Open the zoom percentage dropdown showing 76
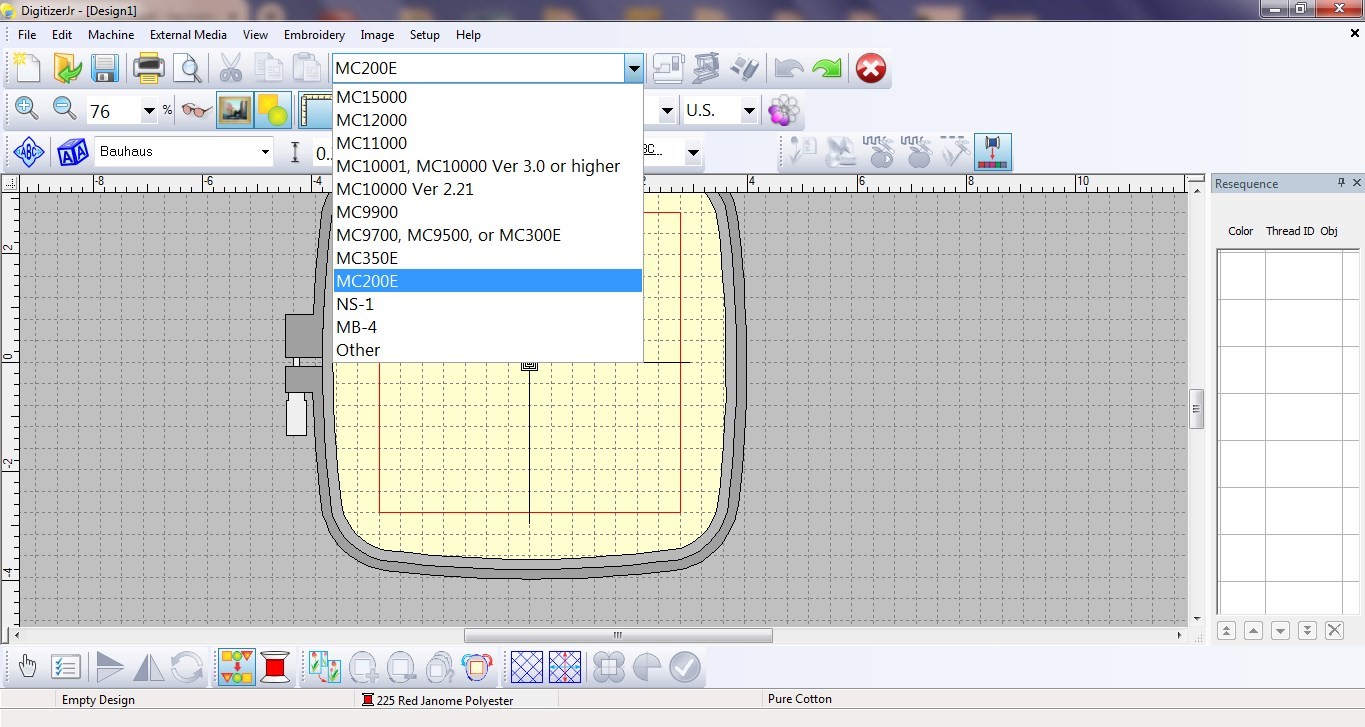Image resolution: width=1365 pixels, height=727 pixels. 149,111
